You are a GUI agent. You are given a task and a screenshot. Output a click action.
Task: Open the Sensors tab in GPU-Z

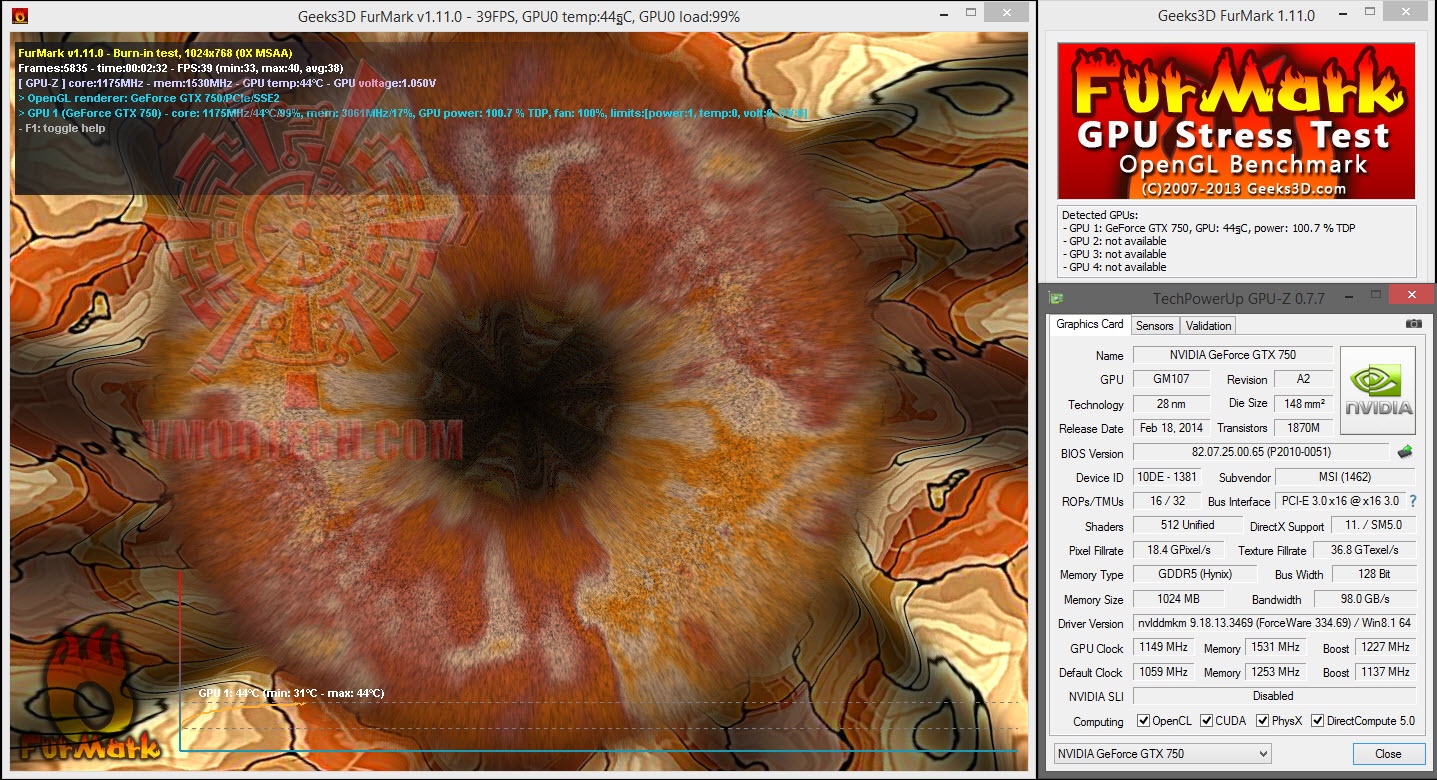[1155, 325]
